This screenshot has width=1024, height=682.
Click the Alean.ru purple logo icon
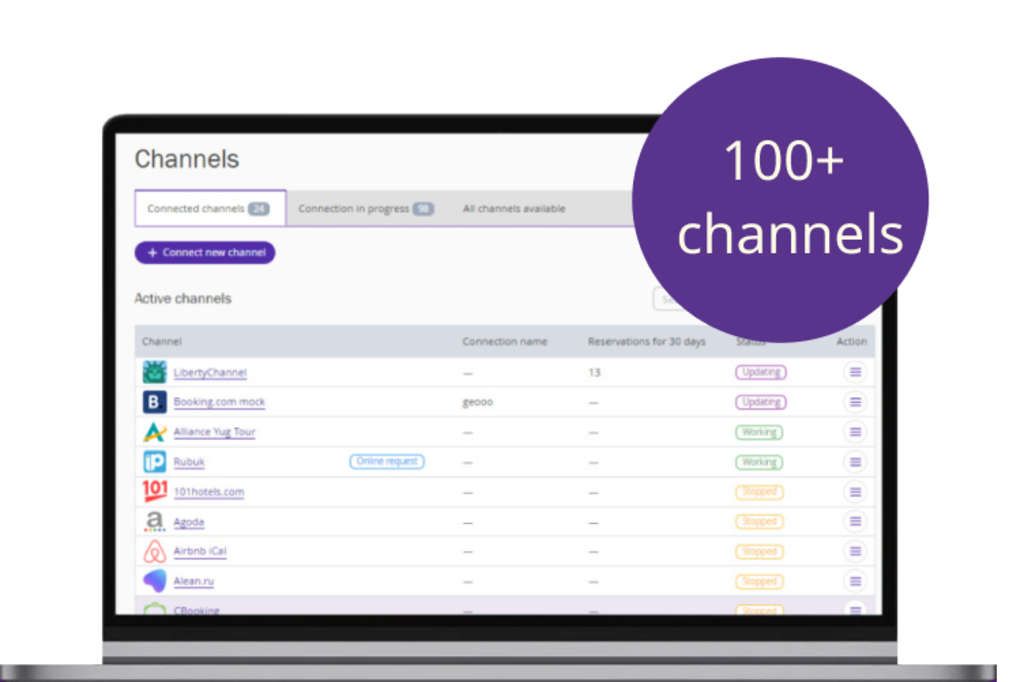click(153, 580)
